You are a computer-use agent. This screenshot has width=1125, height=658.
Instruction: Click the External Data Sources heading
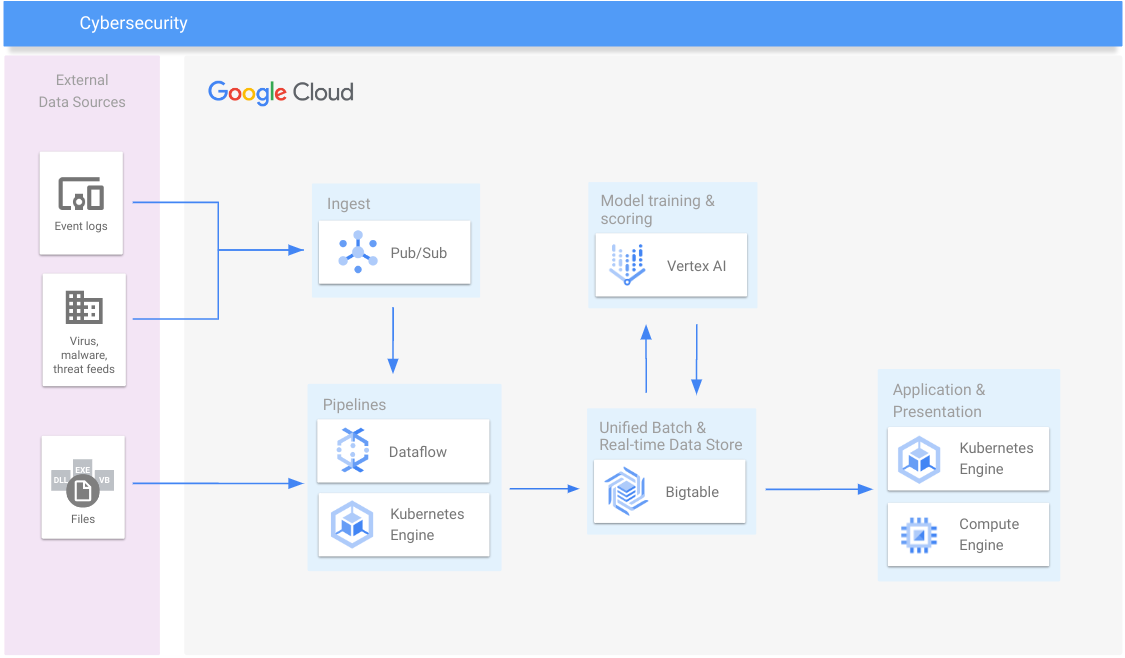pyautogui.click(x=82, y=91)
